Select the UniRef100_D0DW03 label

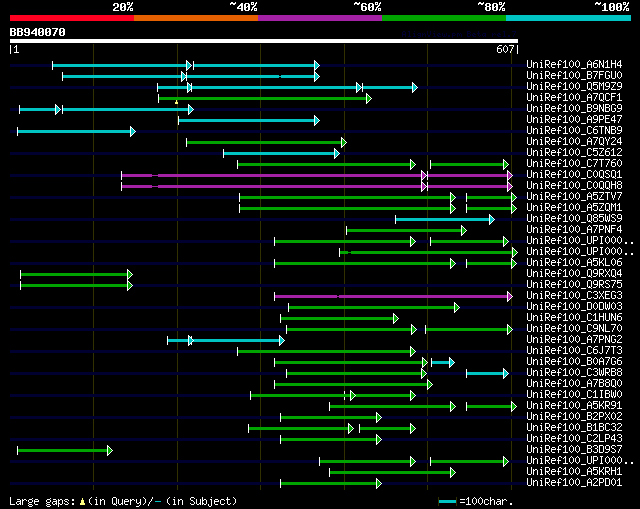coord(574,307)
